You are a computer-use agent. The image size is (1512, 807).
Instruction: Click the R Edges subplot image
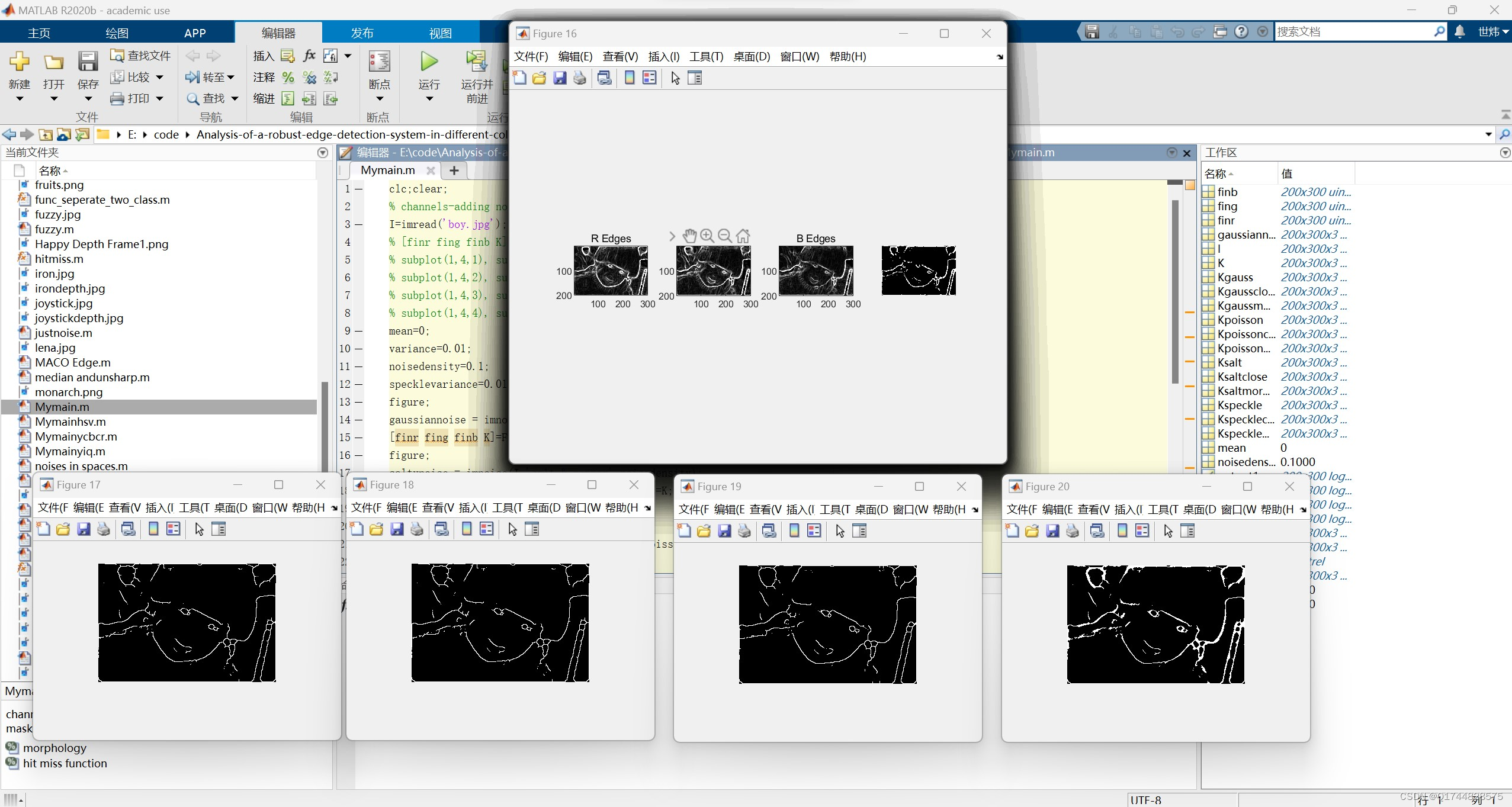611,271
